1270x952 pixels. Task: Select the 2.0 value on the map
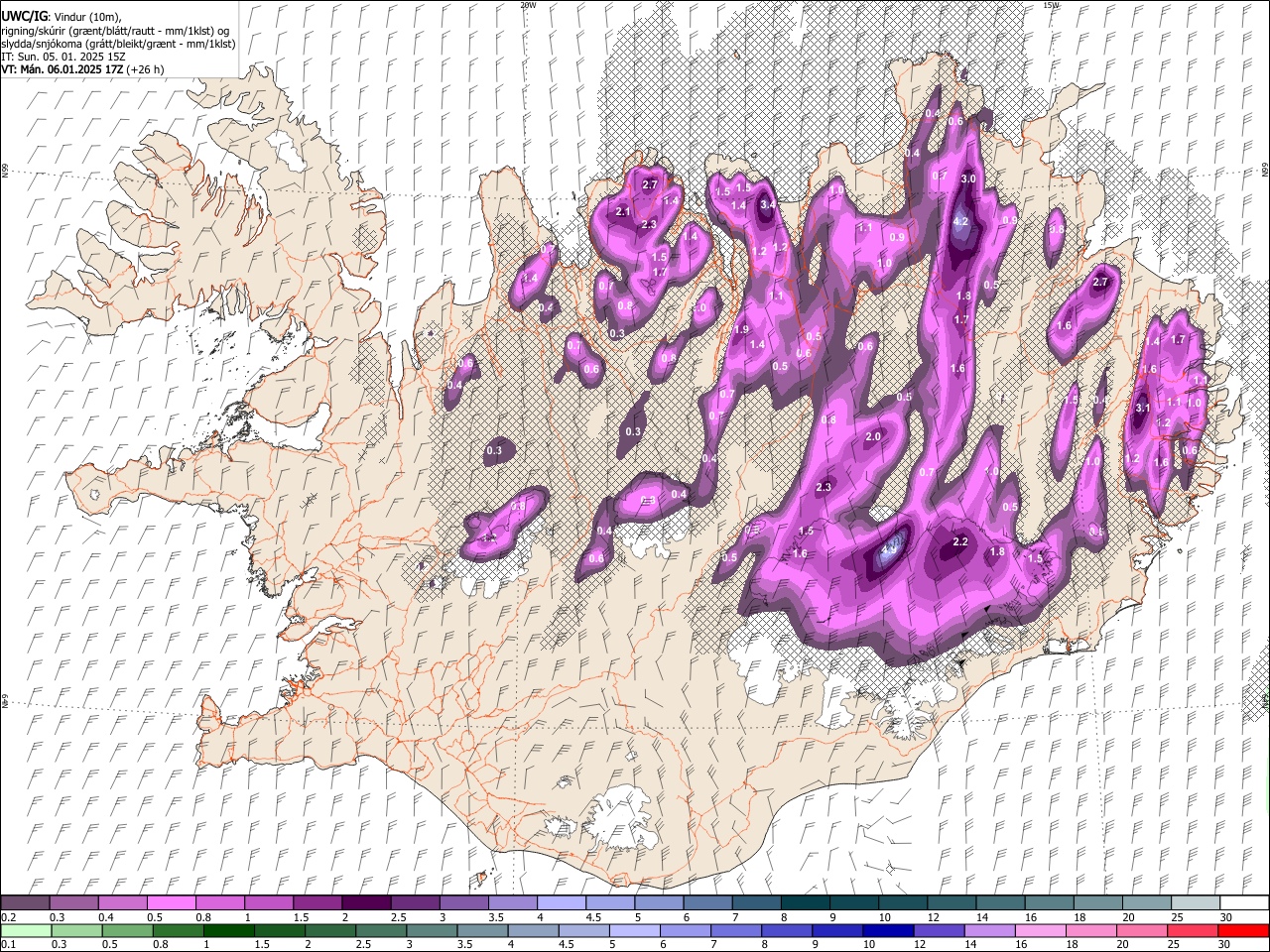(x=873, y=436)
